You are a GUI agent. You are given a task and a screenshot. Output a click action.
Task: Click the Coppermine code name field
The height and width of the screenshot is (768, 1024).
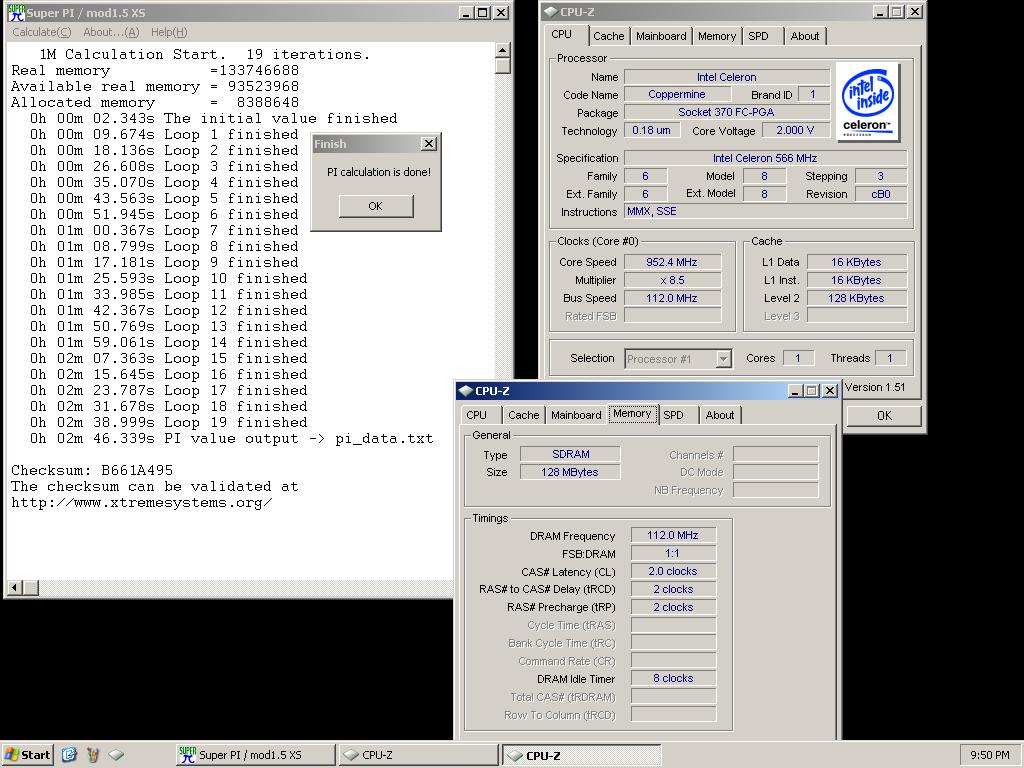(x=677, y=95)
